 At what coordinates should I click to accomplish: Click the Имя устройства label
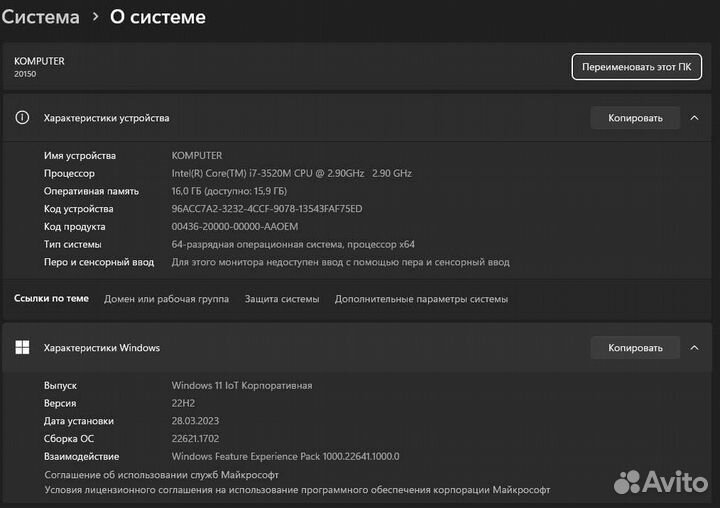80,156
